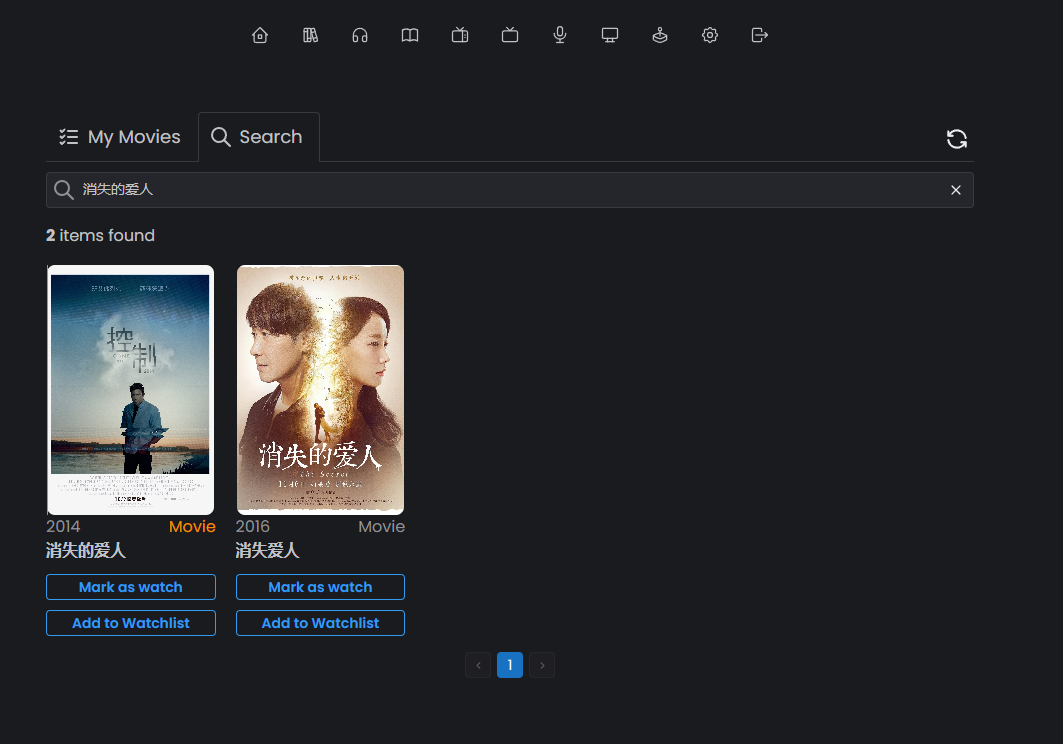This screenshot has width=1063, height=744.
Task: Mark the 2014 movie as watched
Action: pyautogui.click(x=131, y=587)
